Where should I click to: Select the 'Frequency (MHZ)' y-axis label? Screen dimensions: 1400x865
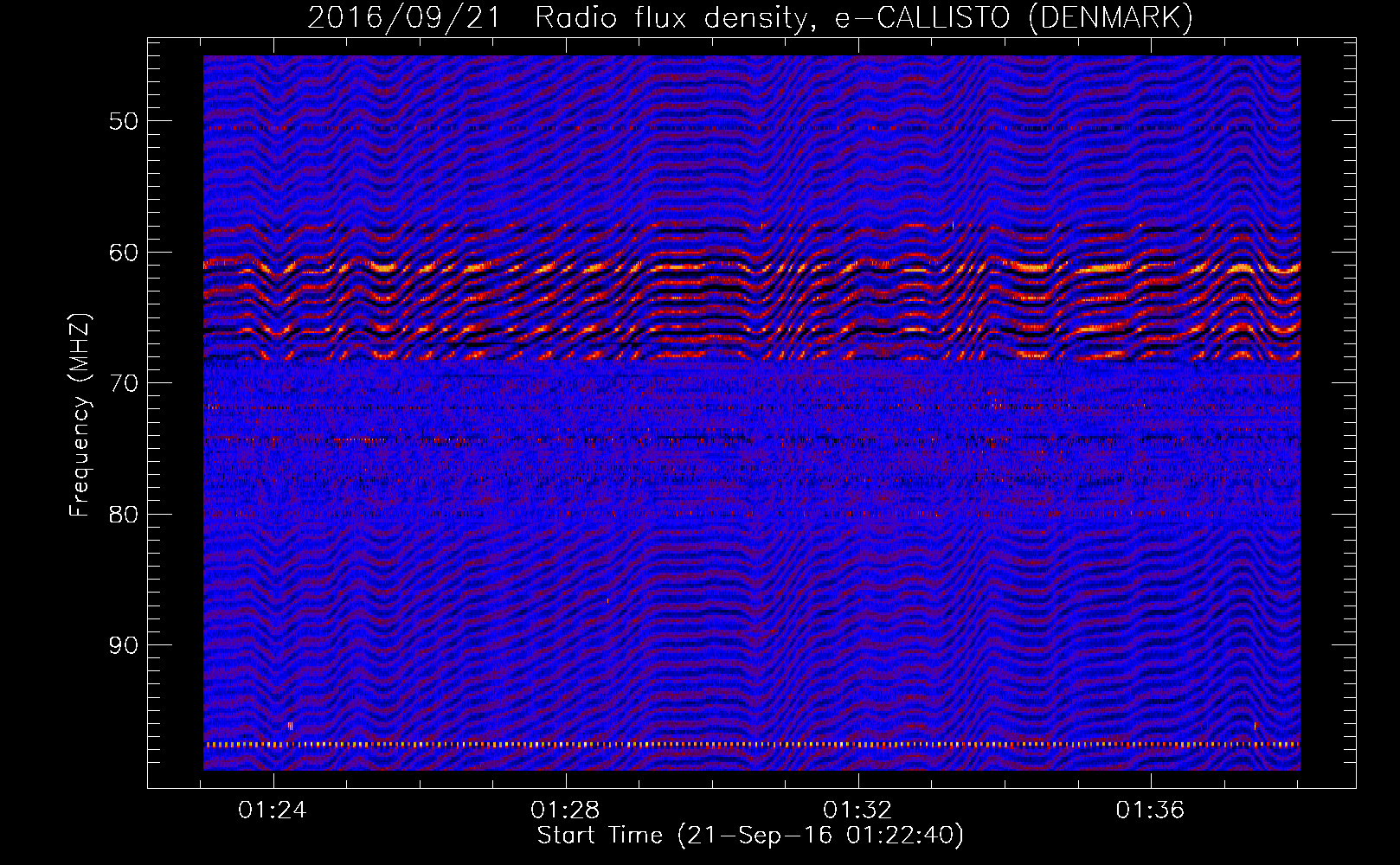coord(80,416)
